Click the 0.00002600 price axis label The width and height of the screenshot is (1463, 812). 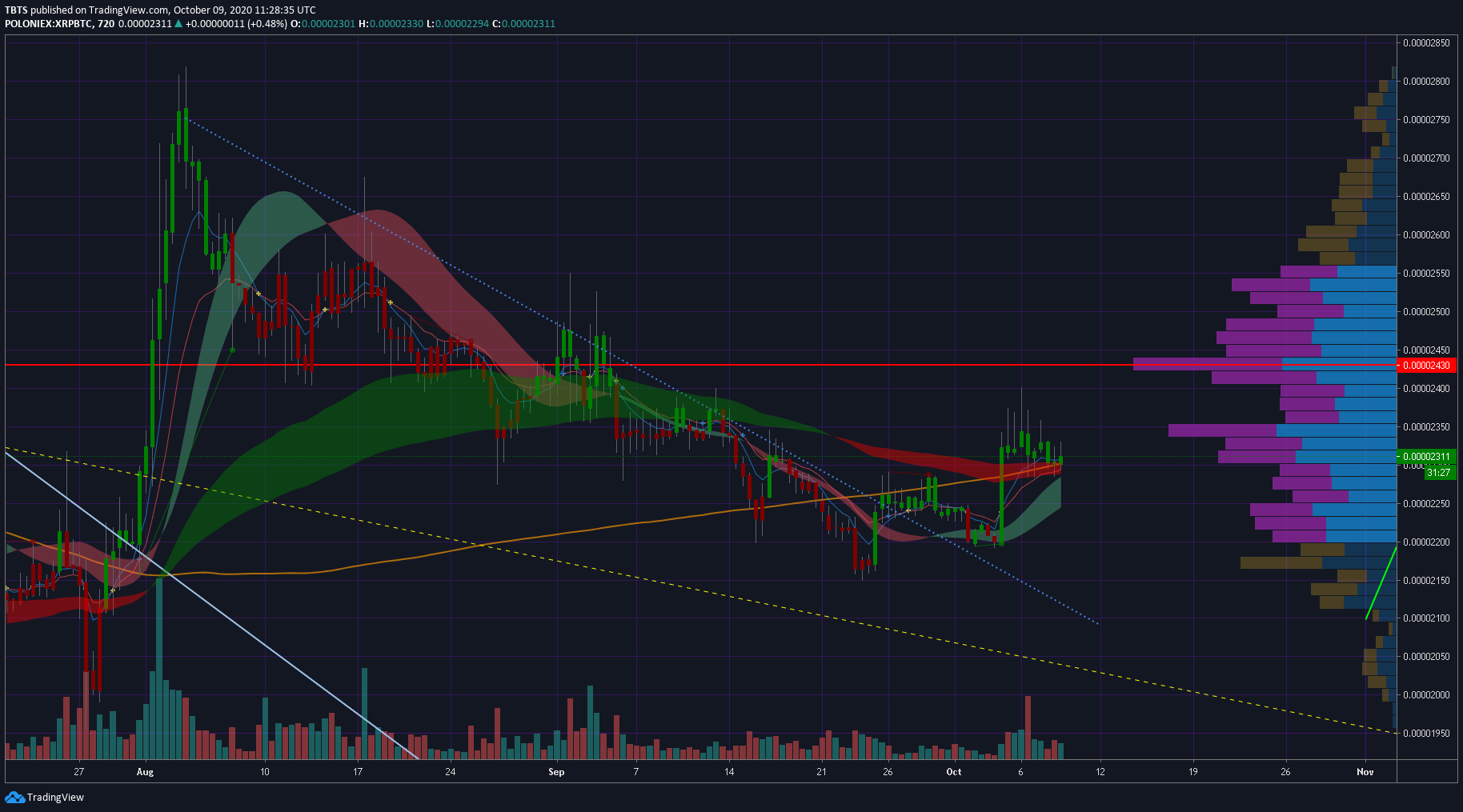coord(1426,235)
